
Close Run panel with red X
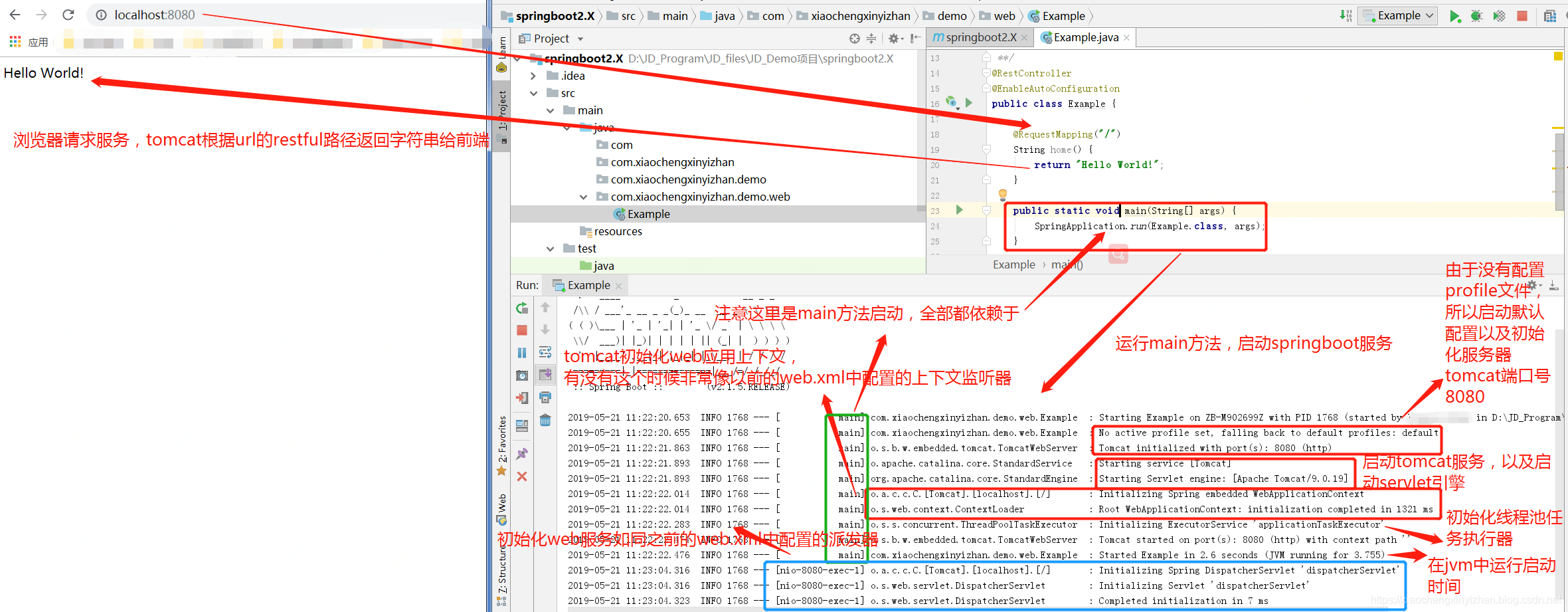tap(522, 476)
